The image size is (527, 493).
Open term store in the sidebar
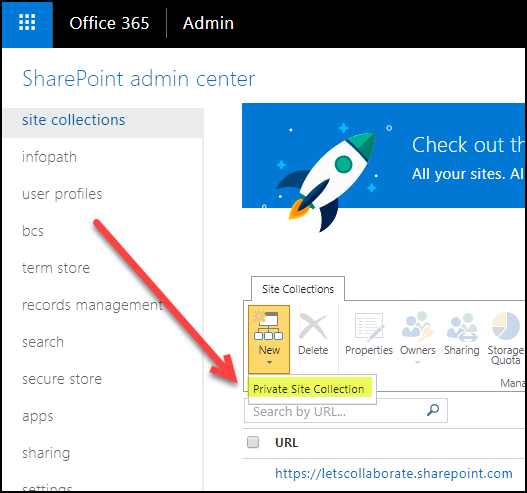coord(56,268)
